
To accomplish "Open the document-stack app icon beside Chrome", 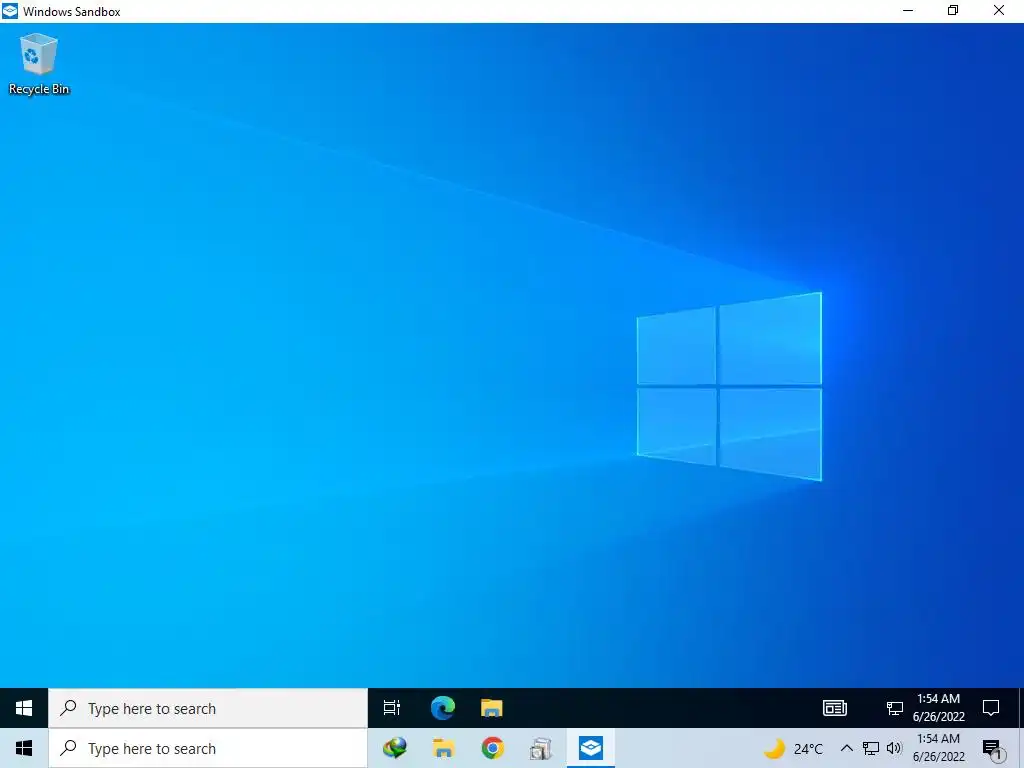I will coord(541,748).
